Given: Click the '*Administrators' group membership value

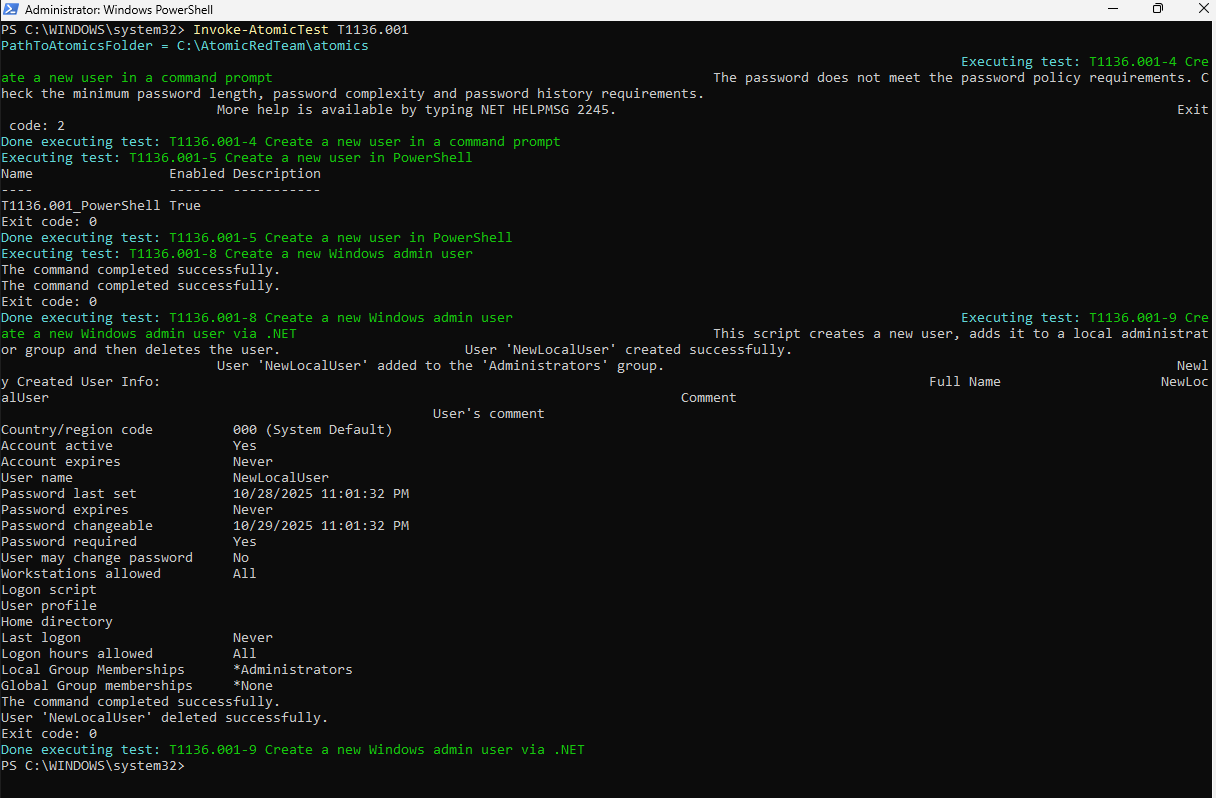Looking at the screenshot, I should coord(292,670).
